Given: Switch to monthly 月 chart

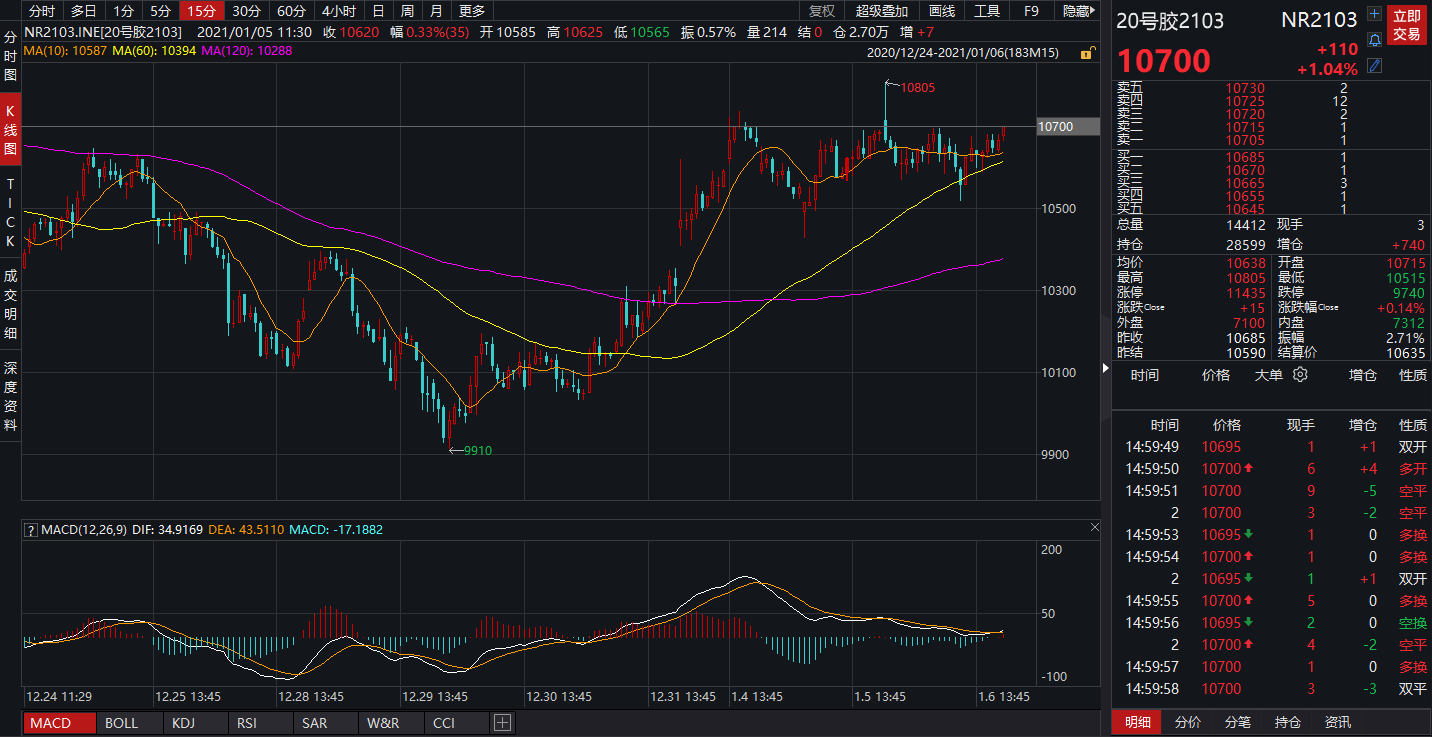Looking at the screenshot, I should (x=436, y=11).
